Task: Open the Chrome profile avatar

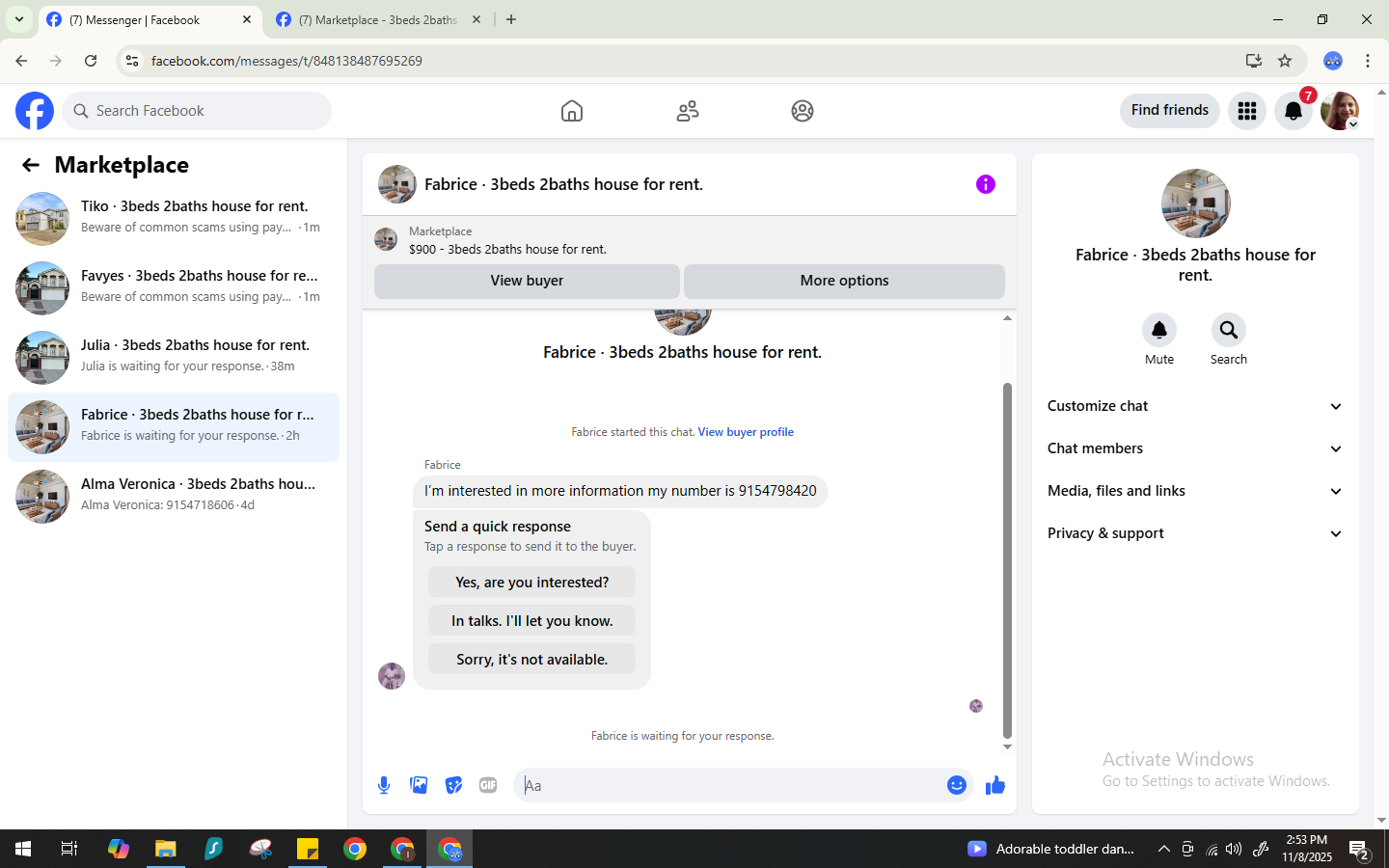Action: (x=1333, y=61)
